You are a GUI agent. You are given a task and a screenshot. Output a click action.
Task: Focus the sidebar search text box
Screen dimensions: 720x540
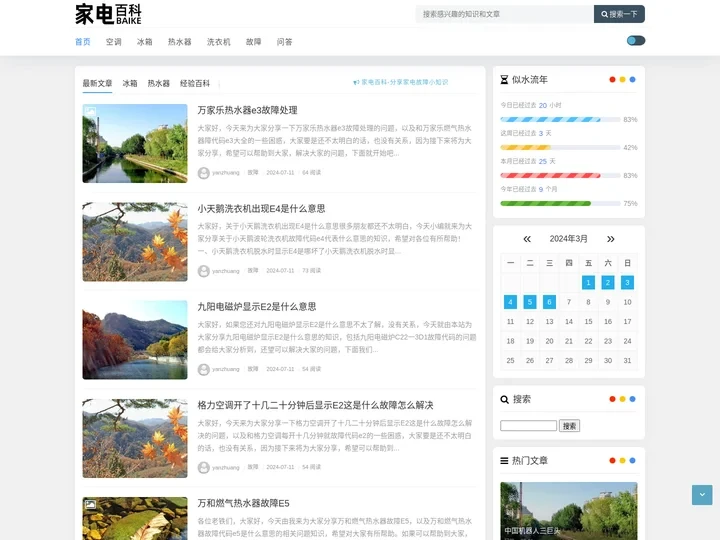click(529, 426)
